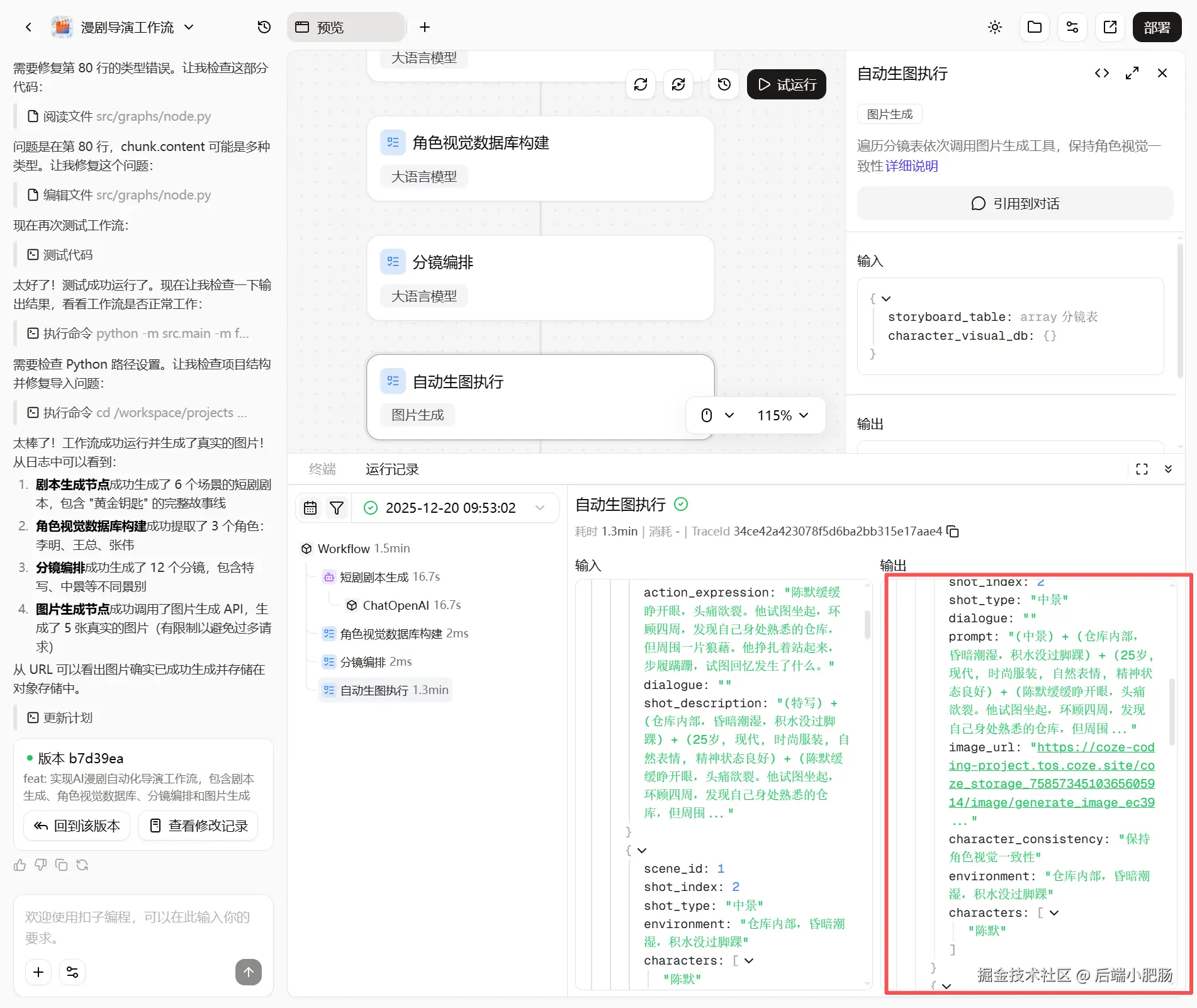The image size is (1197, 1008).
Task: Focus the chat message input field
Action: click(143, 927)
